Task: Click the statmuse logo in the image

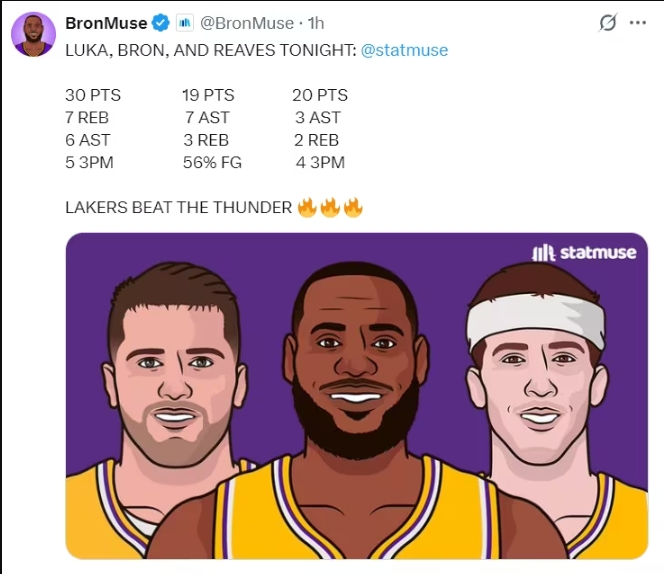Action: [x=584, y=253]
